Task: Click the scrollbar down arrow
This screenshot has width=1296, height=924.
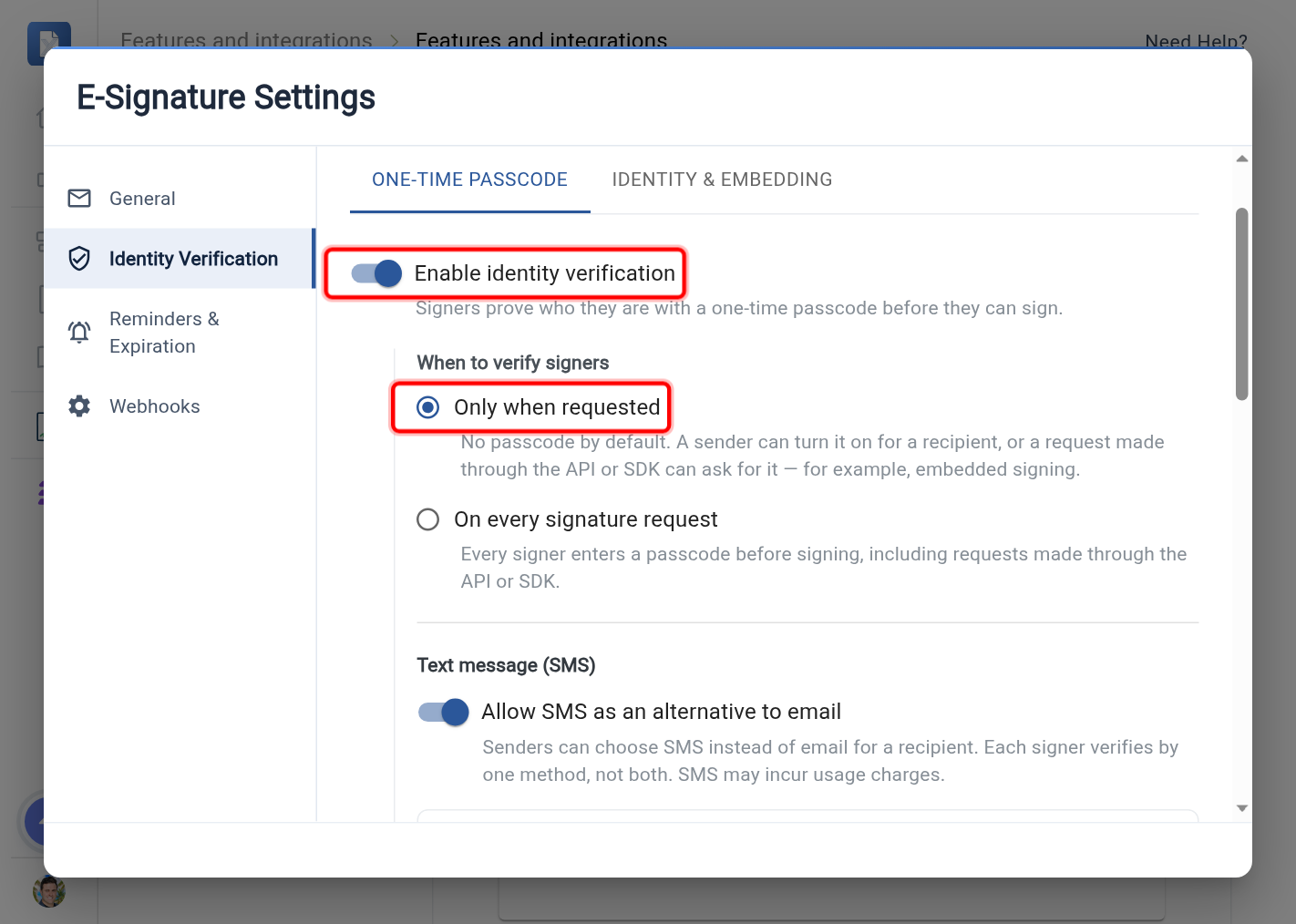Action: (x=1241, y=808)
